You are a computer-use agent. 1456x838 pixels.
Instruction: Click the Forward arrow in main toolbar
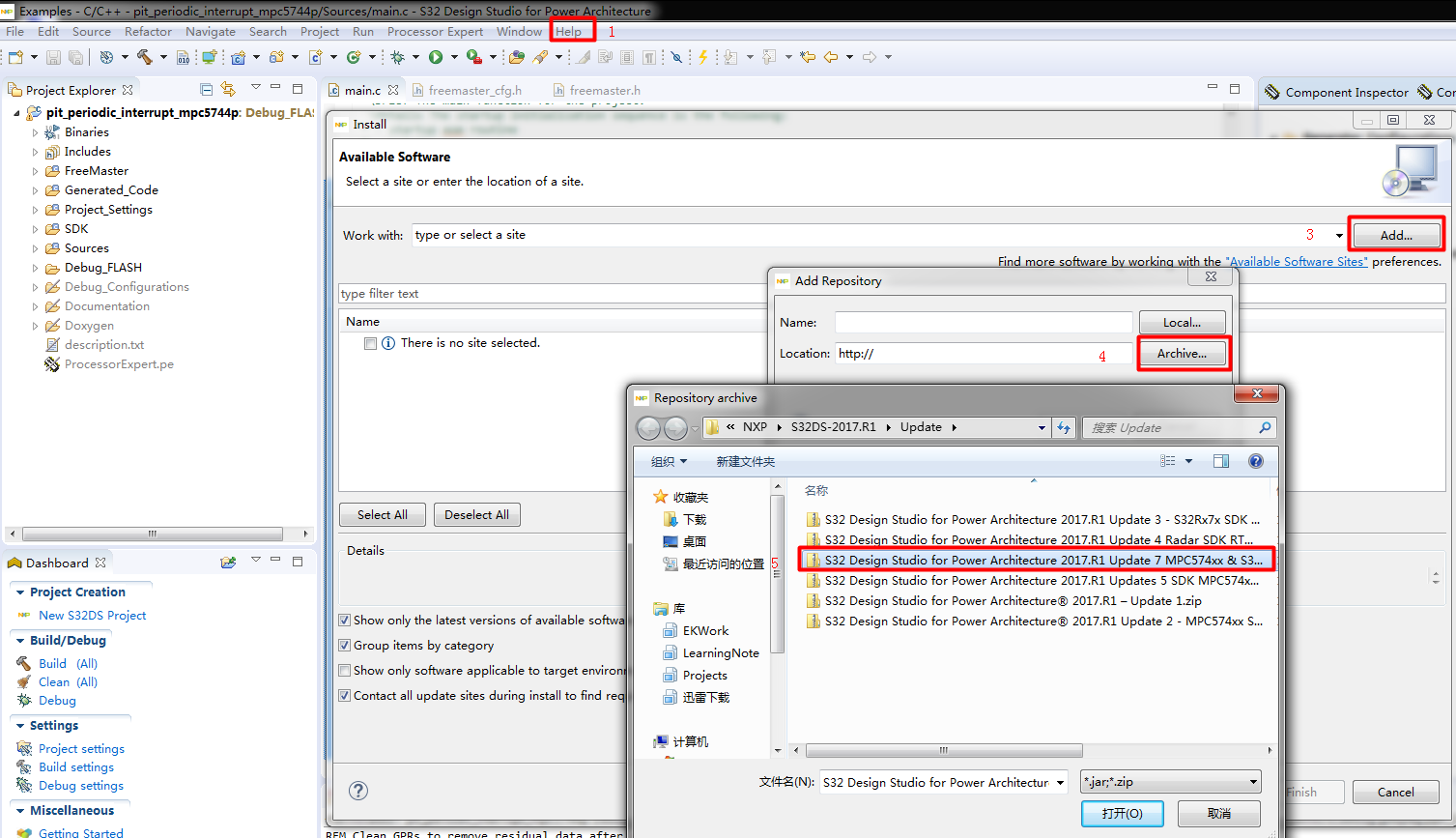870,57
